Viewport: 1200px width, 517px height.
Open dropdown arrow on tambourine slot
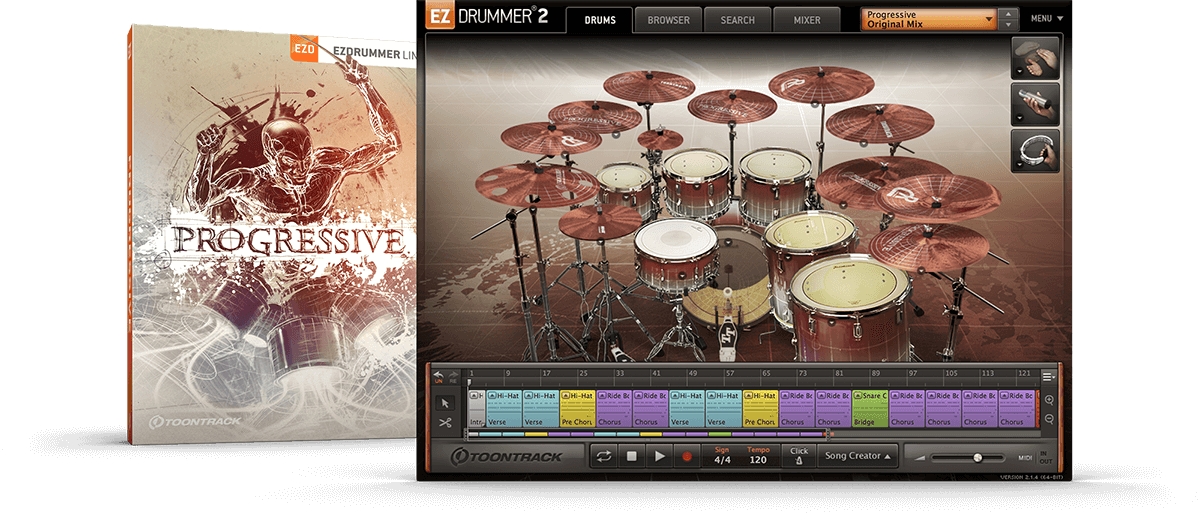click(1018, 165)
